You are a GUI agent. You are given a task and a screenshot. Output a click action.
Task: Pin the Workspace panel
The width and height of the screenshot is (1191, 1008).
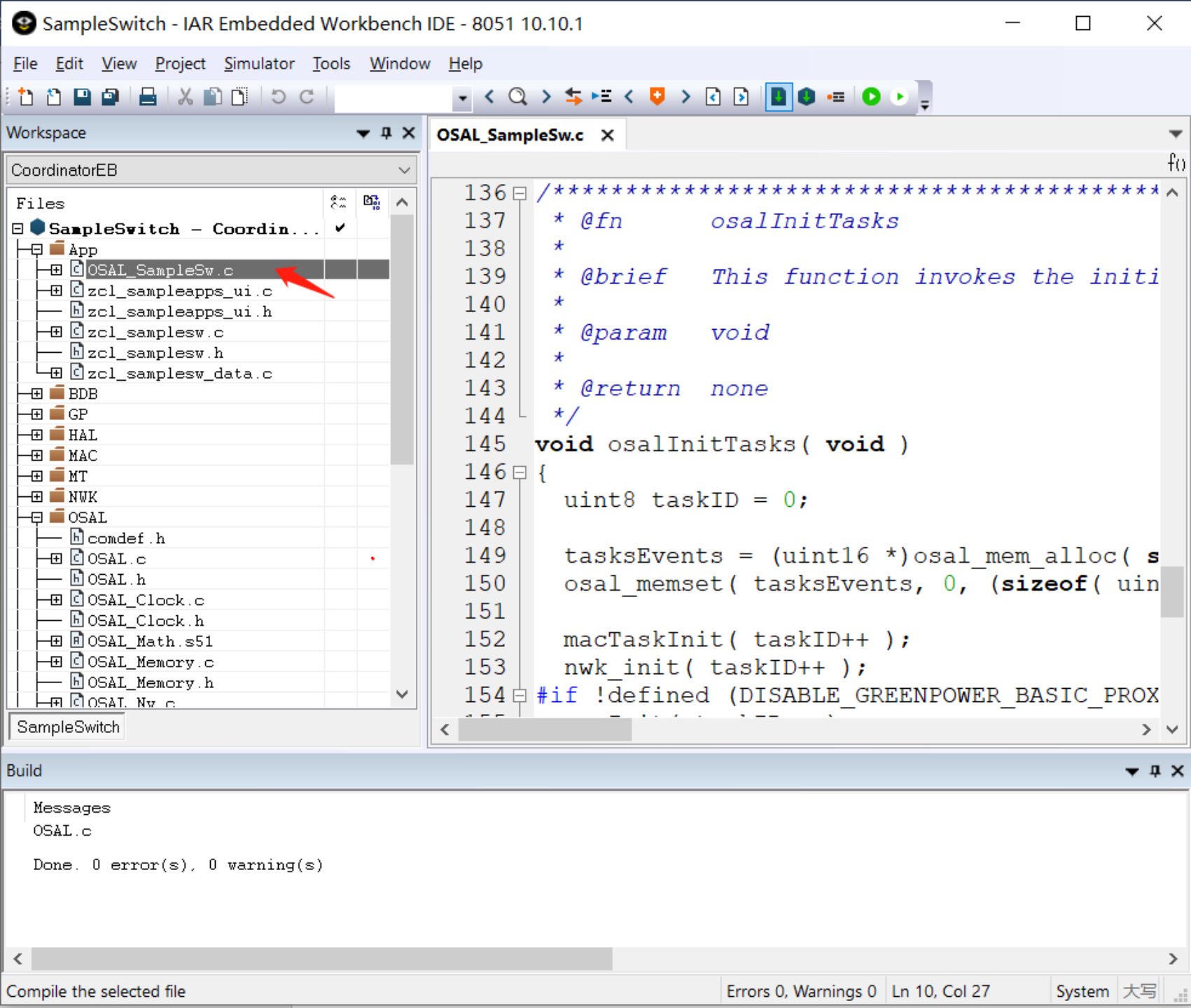coord(386,133)
